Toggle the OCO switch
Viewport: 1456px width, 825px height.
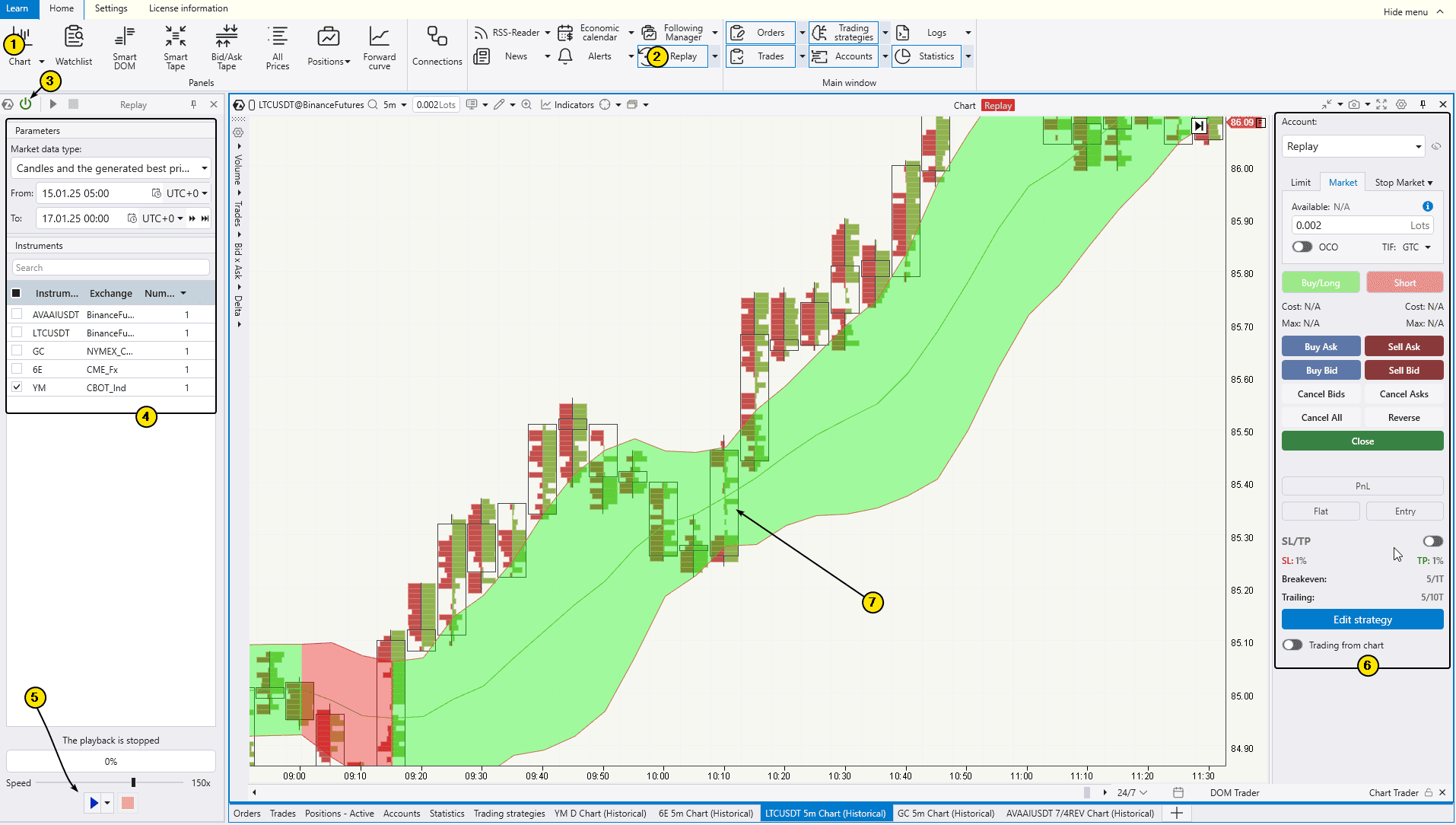[x=1302, y=247]
